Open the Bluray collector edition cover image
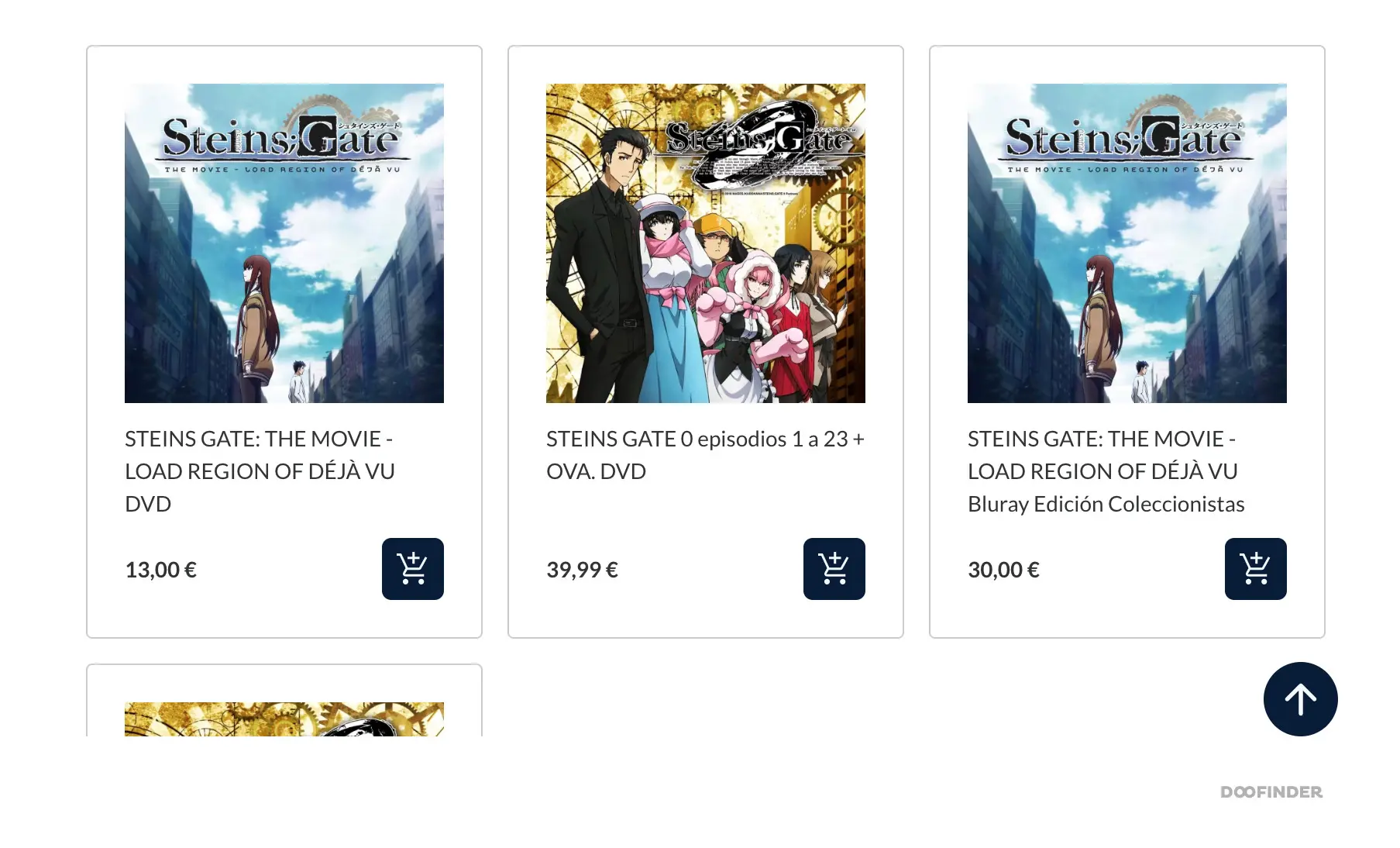The image size is (1400, 848). (x=1127, y=243)
